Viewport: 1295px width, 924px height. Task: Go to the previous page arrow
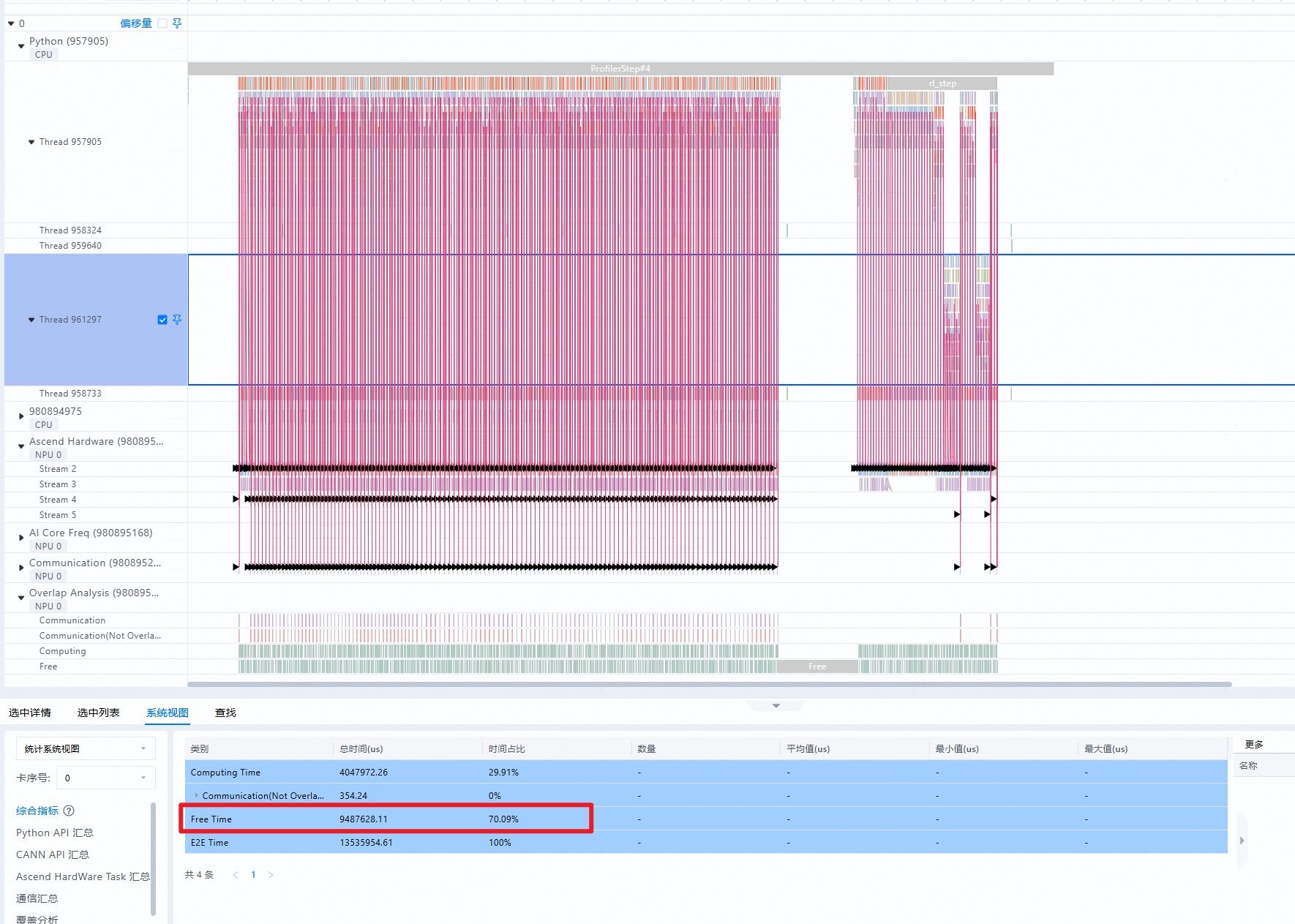236,875
